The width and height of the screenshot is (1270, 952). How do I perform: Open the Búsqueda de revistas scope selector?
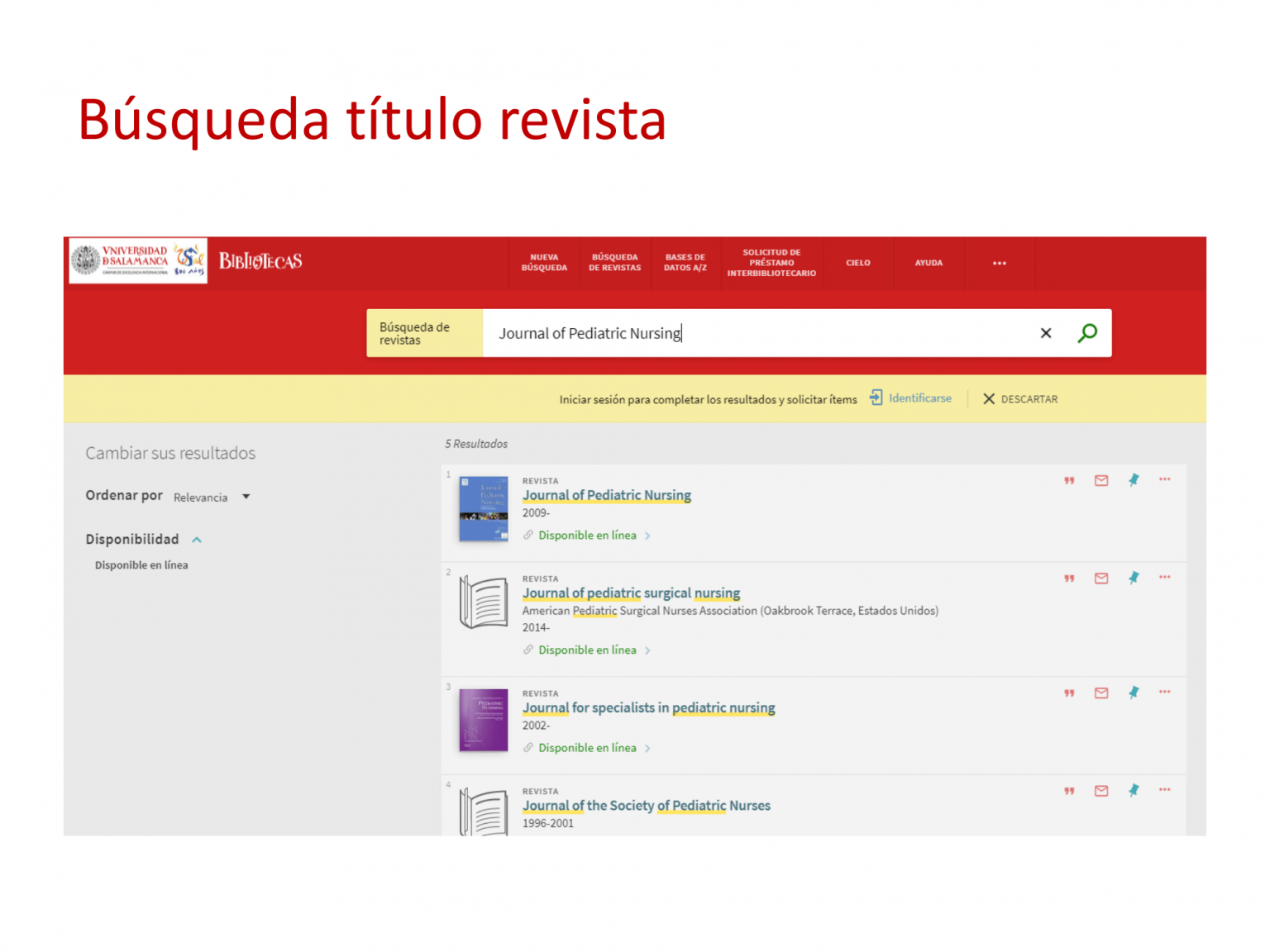click(x=424, y=333)
